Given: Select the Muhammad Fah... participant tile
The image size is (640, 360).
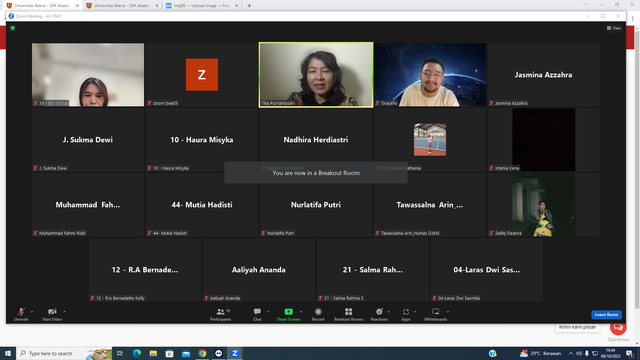Looking at the screenshot, I should (x=88, y=204).
